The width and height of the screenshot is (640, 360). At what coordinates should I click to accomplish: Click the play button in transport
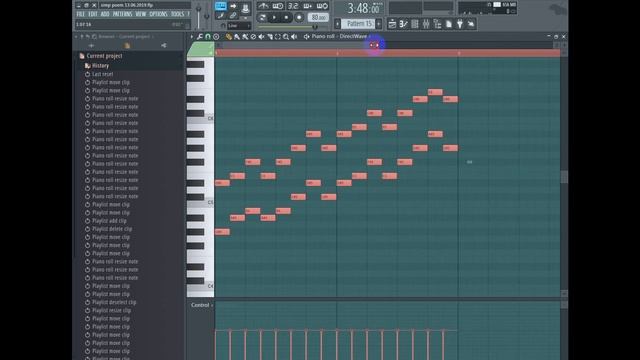pos(274,18)
